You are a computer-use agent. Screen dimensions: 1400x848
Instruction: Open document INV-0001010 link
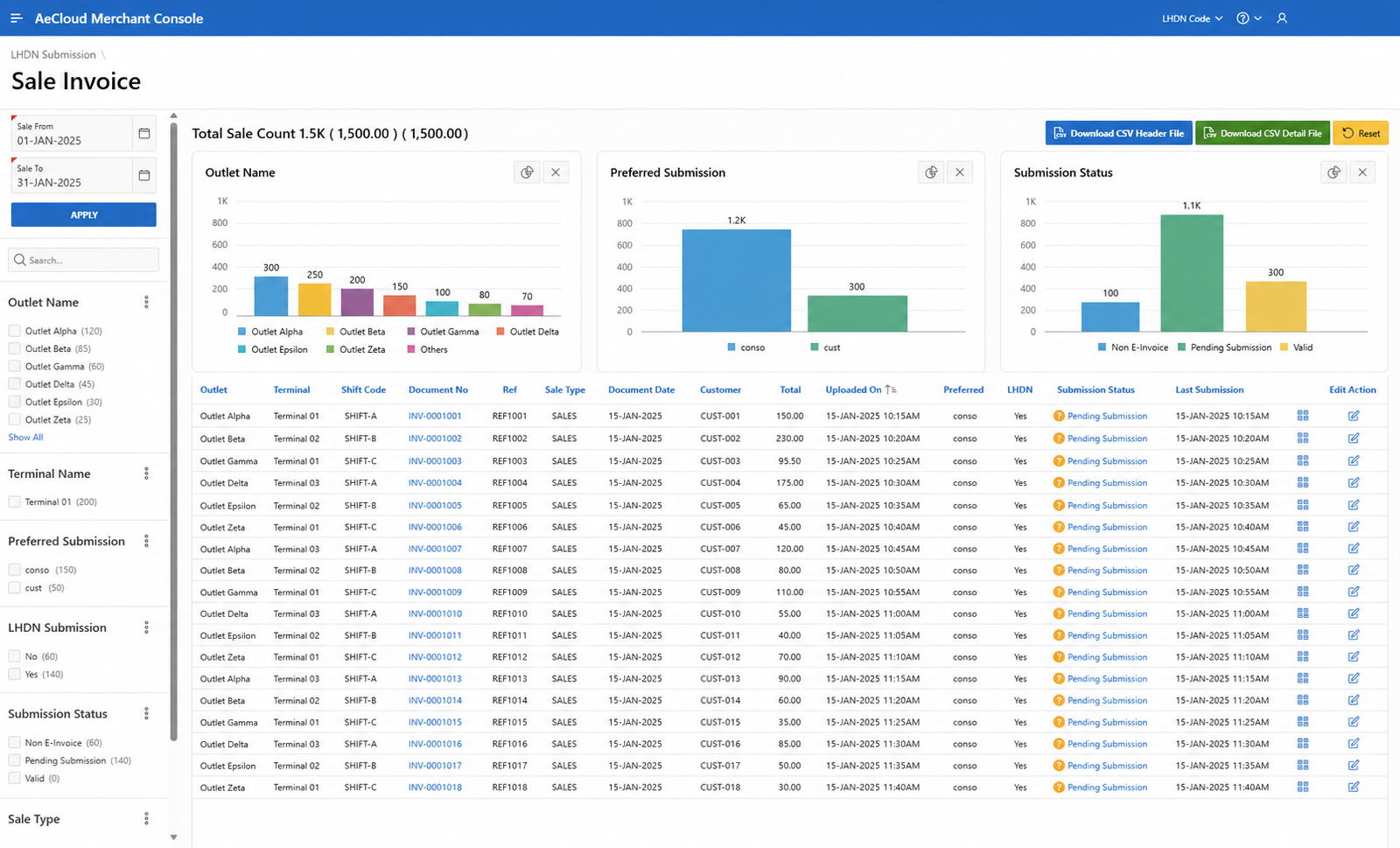pos(435,613)
